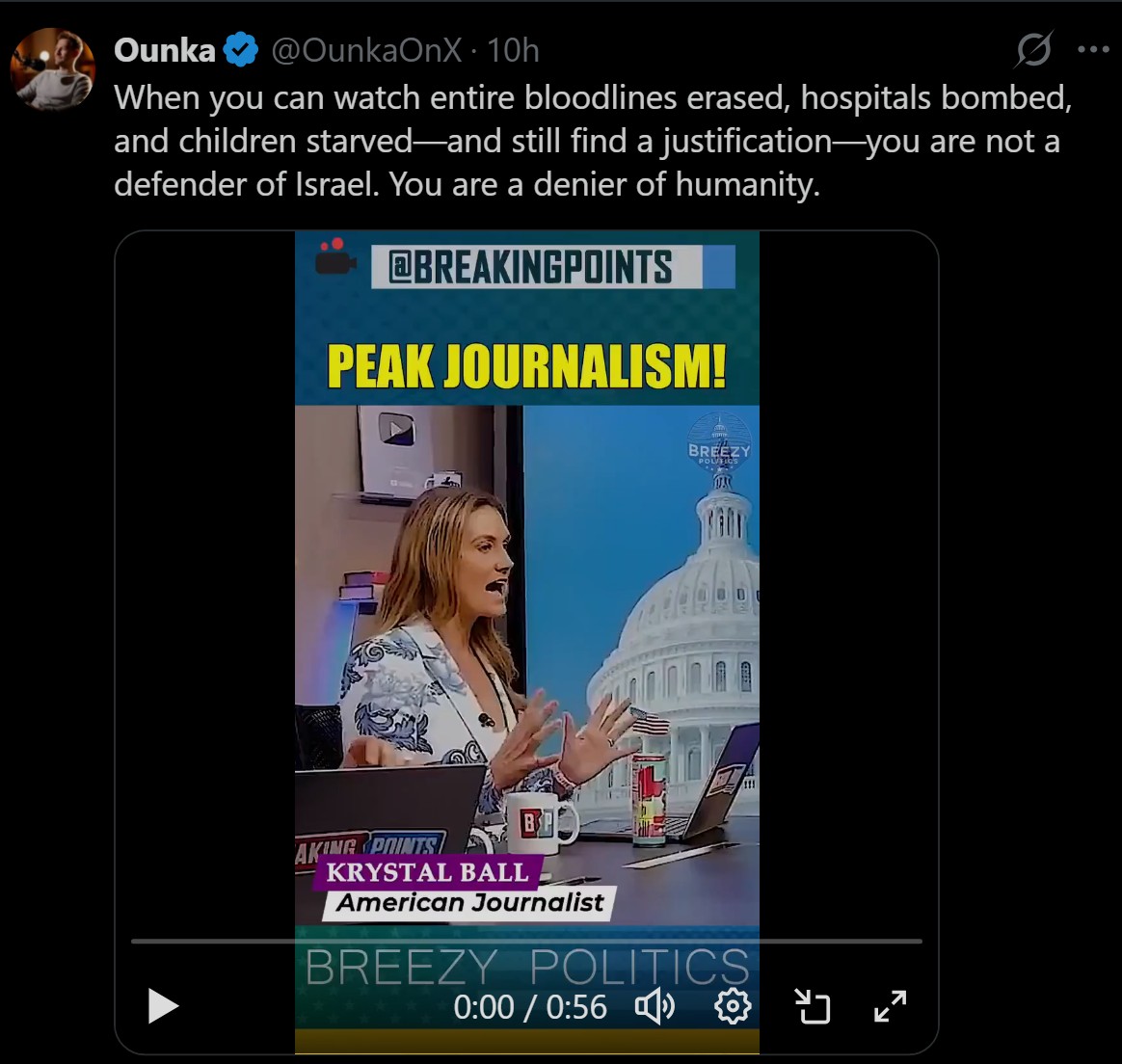Open the @OunkaOnX handle link
1122x1064 pixels.
pyautogui.click(x=366, y=50)
